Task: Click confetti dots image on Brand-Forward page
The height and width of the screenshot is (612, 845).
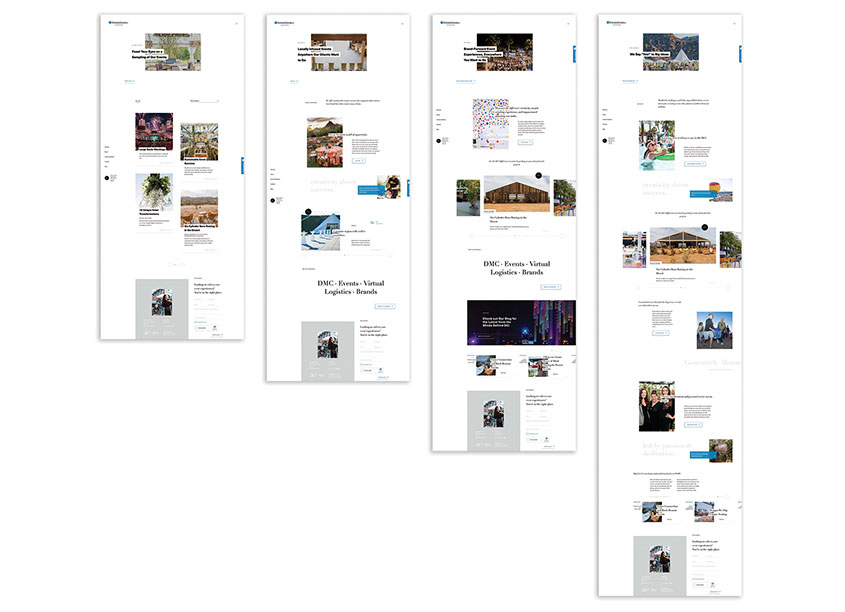Action: click(490, 124)
